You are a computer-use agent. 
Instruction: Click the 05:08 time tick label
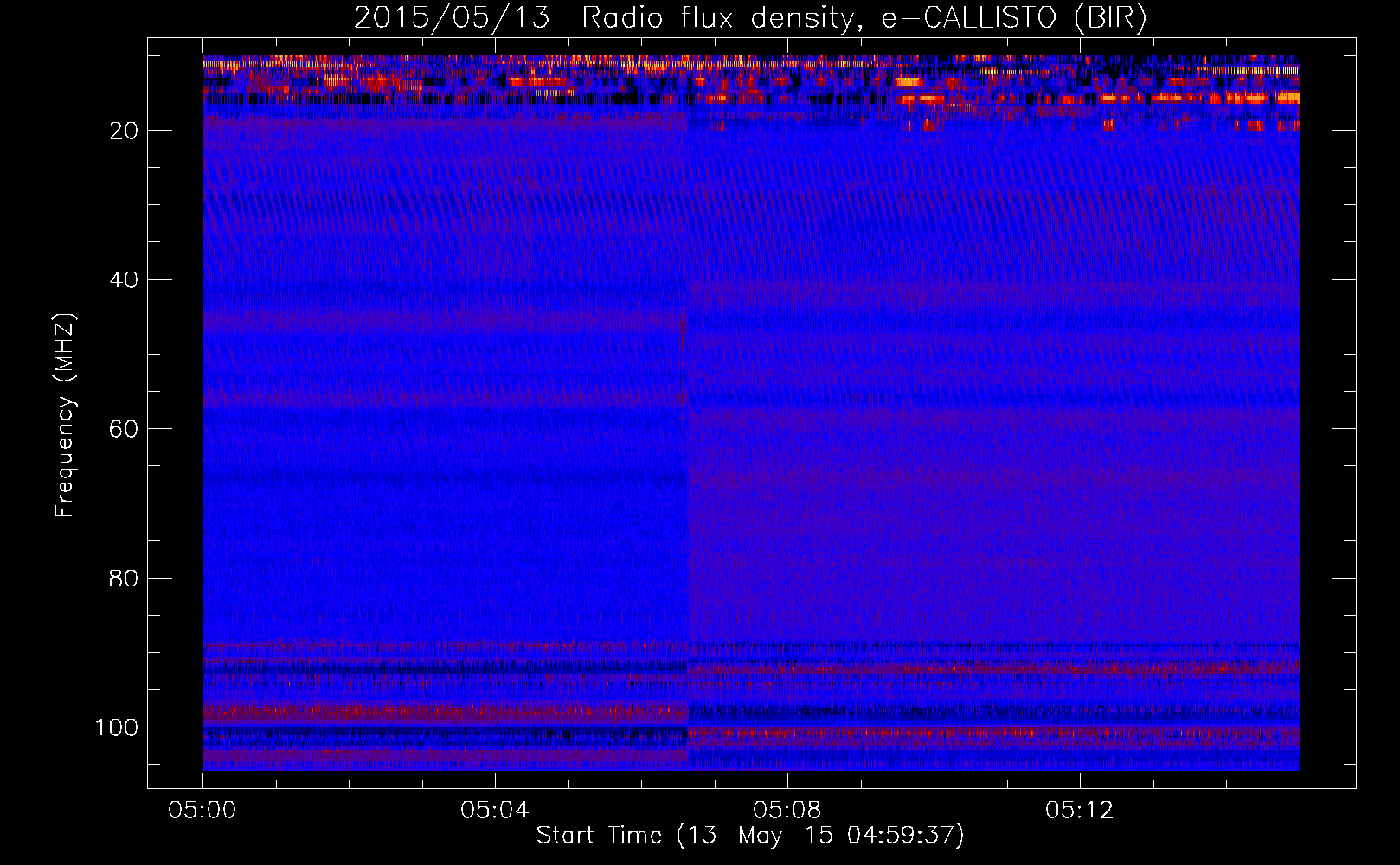(787, 811)
